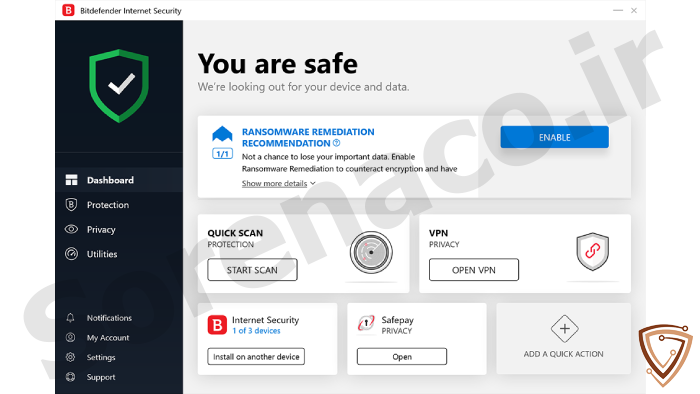Image resolution: width=700 pixels, height=394 pixels.
Task: Click the Safepay icon
Action: point(366,323)
